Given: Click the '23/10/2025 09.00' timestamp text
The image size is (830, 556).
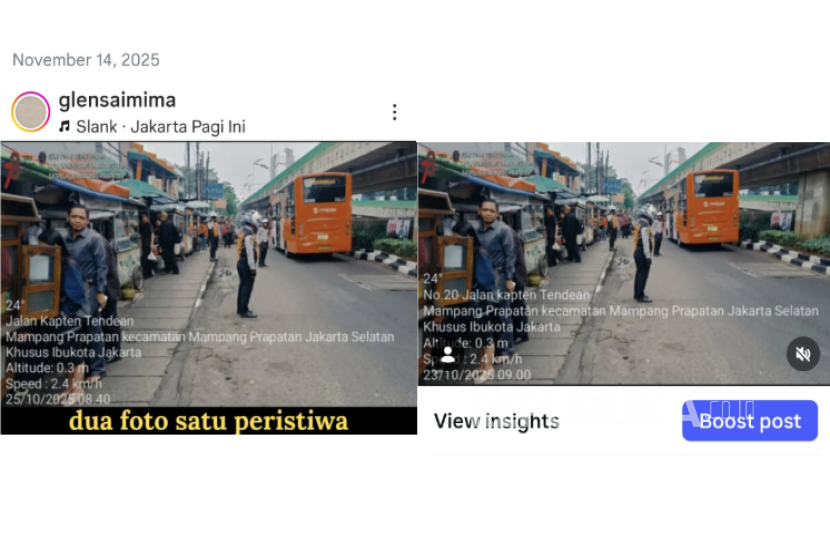Looking at the screenshot, I should tap(477, 375).
